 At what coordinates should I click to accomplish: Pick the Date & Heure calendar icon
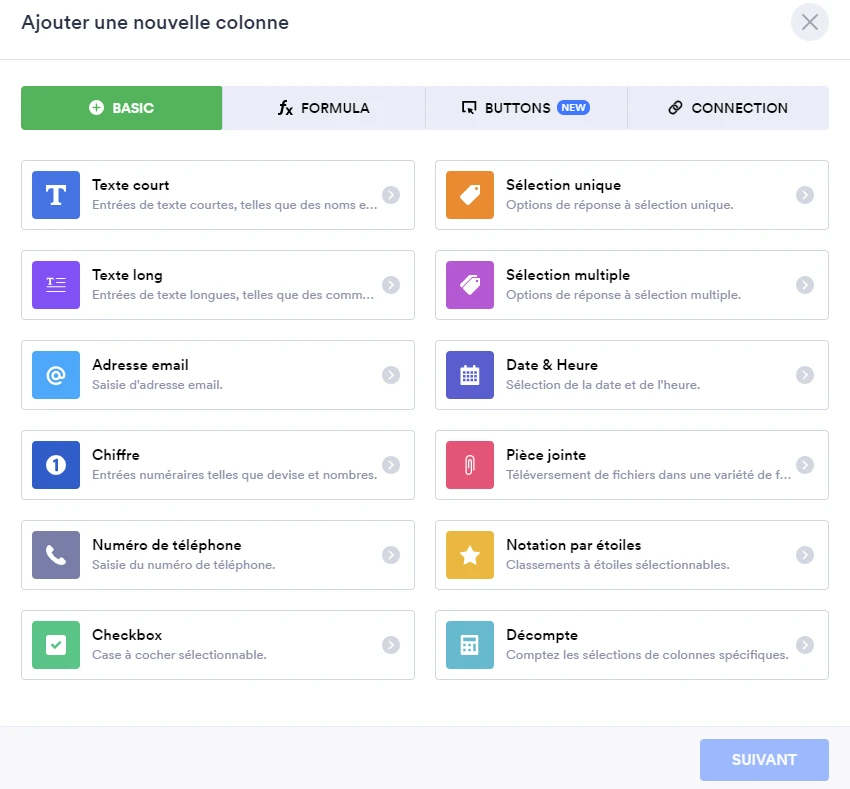pos(470,375)
